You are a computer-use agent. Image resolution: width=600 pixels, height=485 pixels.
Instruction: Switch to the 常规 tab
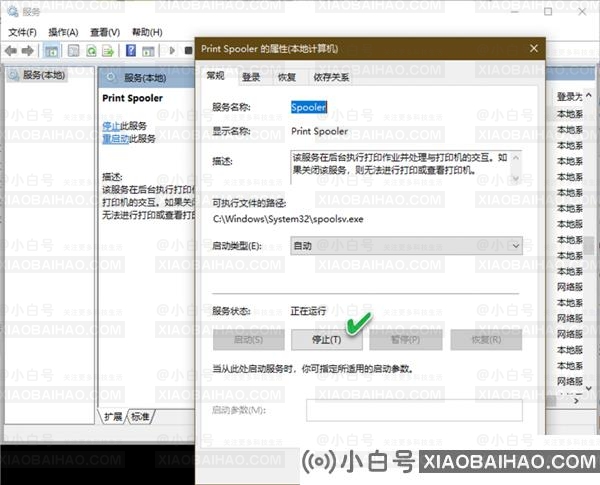(215, 76)
